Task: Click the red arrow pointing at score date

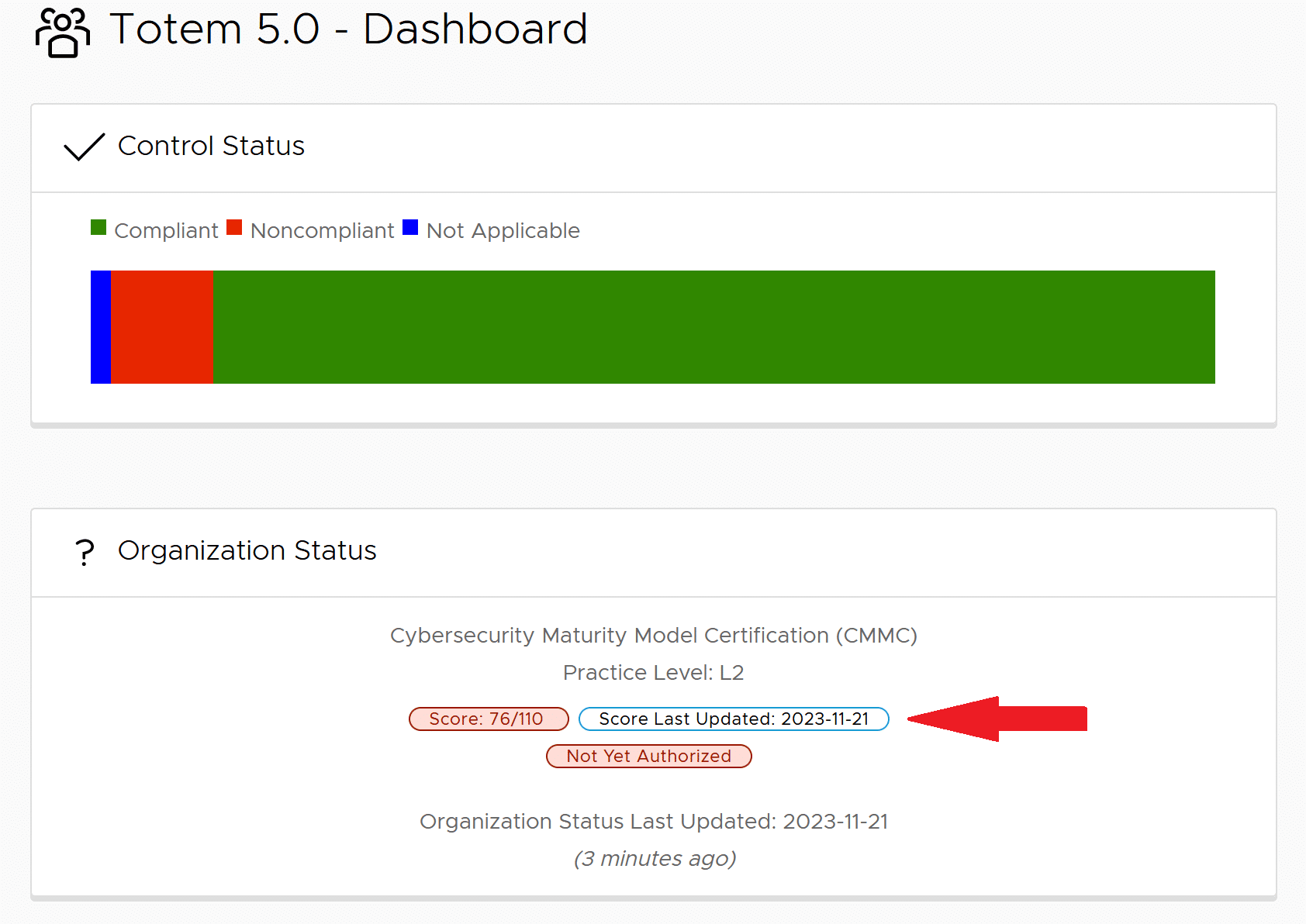Action: pos(1000,719)
